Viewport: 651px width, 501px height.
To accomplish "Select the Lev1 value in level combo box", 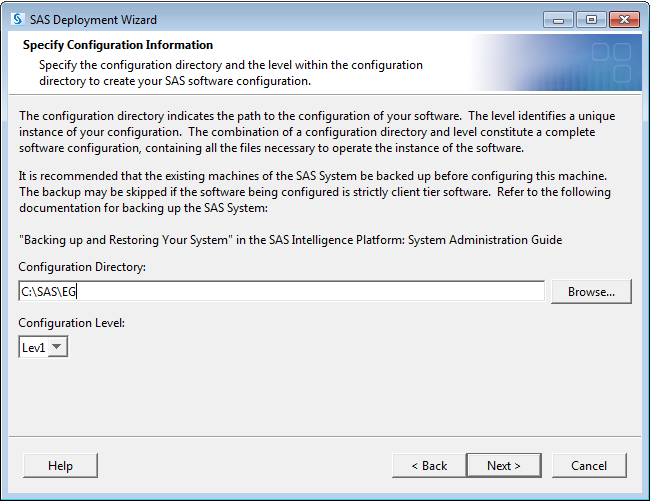I will pyautogui.click(x=34, y=347).
